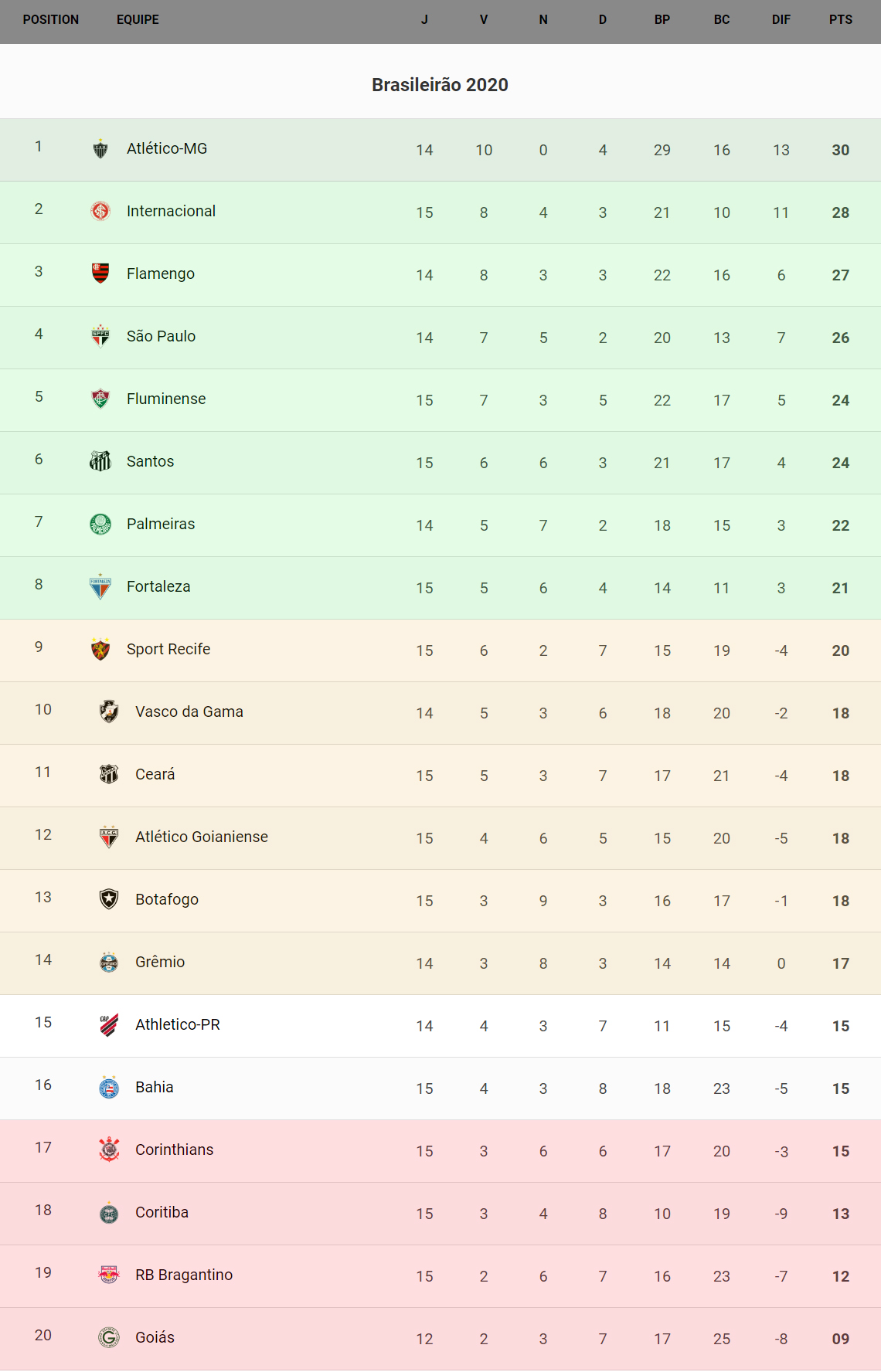Click Fortaleza's points value 21
This screenshot has height=1372, width=881.
tap(840, 588)
